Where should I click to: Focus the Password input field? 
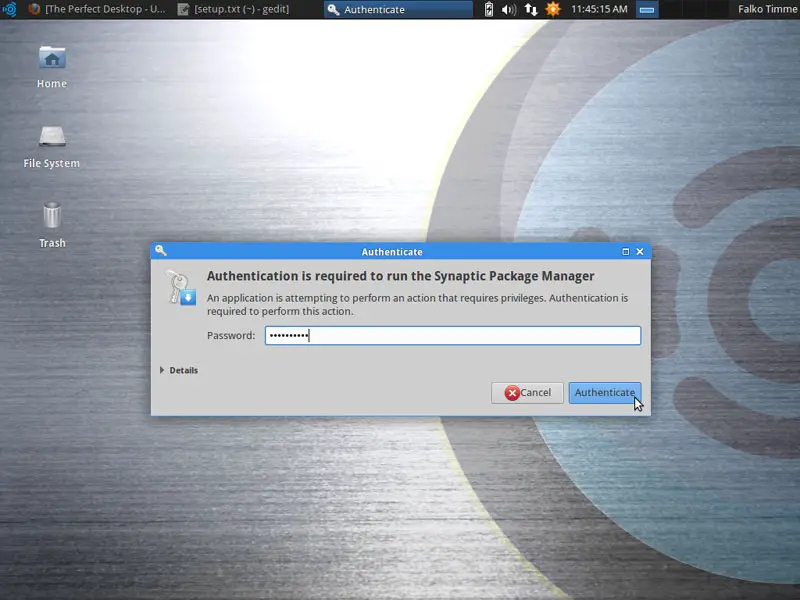point(453,335)
